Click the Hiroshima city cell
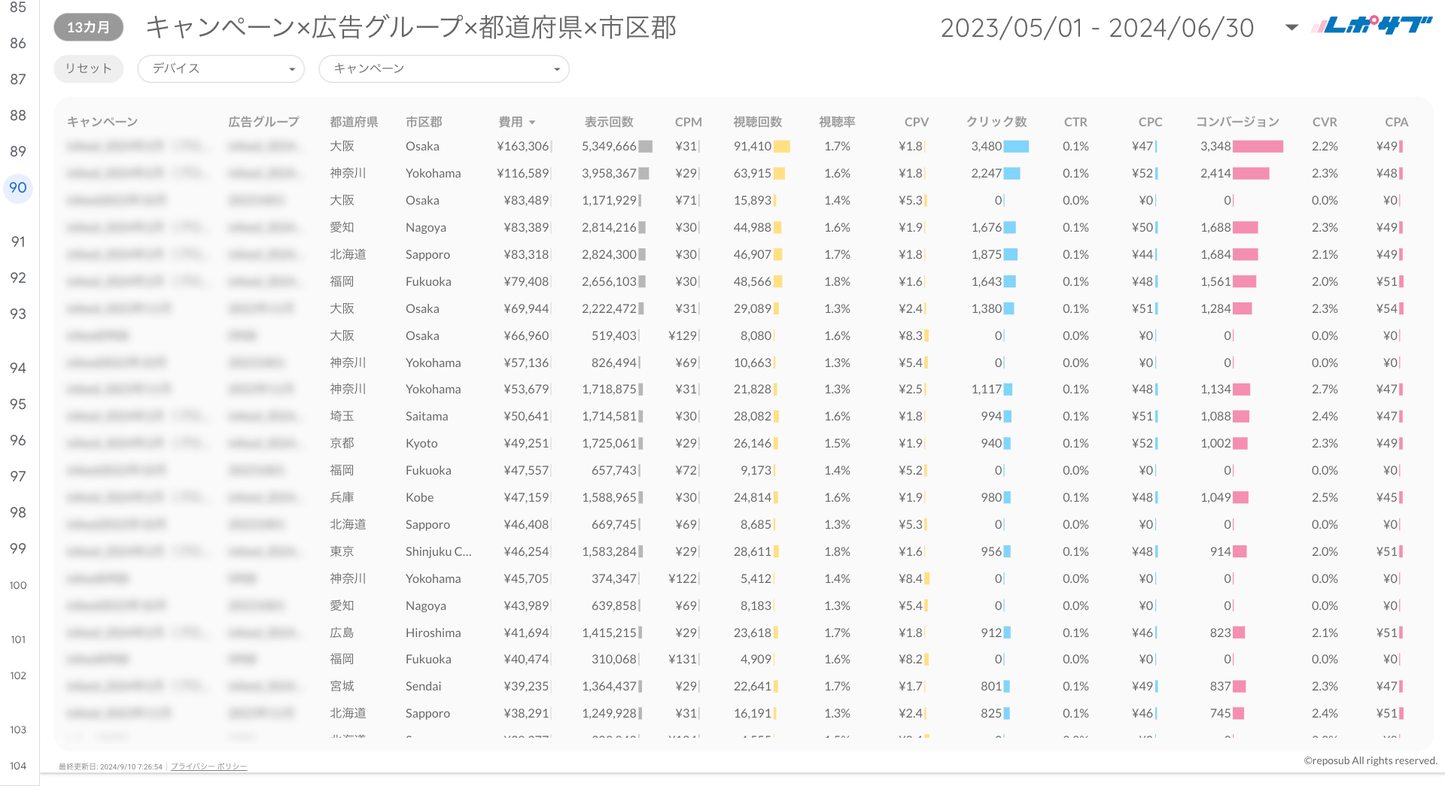The height and width of the screenshot is (786, 1445). coord(433,632)
